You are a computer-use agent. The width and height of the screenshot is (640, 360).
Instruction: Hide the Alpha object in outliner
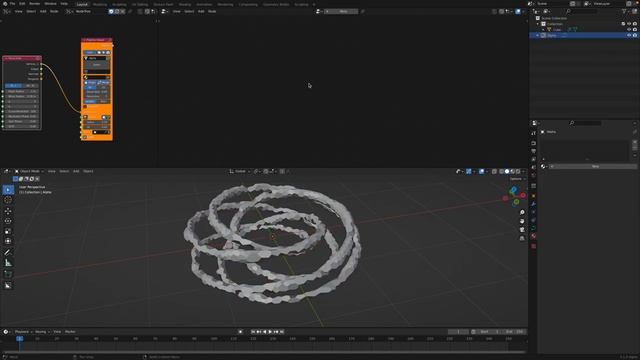click(x=629, y=36)
